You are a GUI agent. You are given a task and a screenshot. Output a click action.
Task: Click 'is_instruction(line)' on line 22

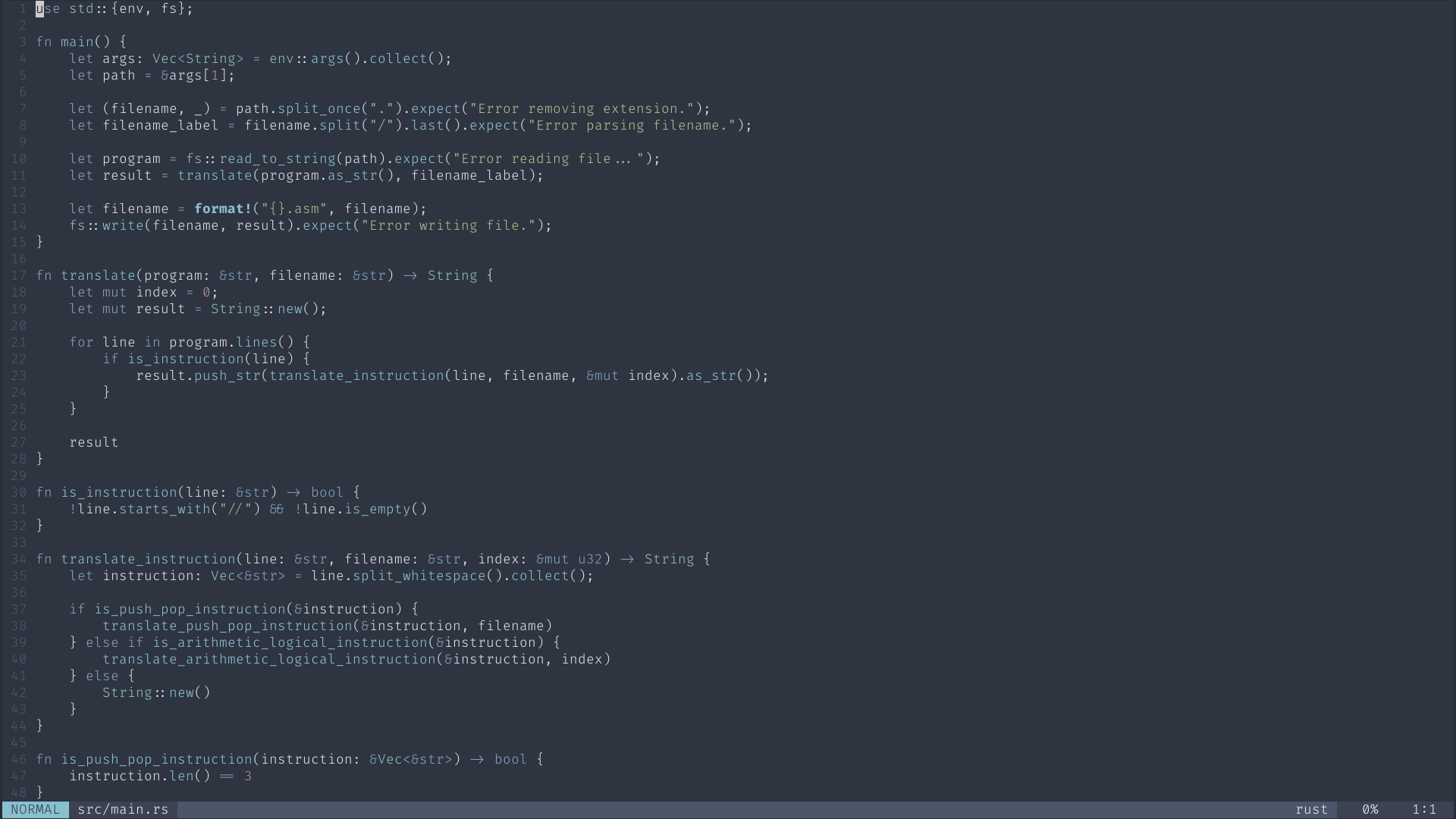tap(211, 359)
